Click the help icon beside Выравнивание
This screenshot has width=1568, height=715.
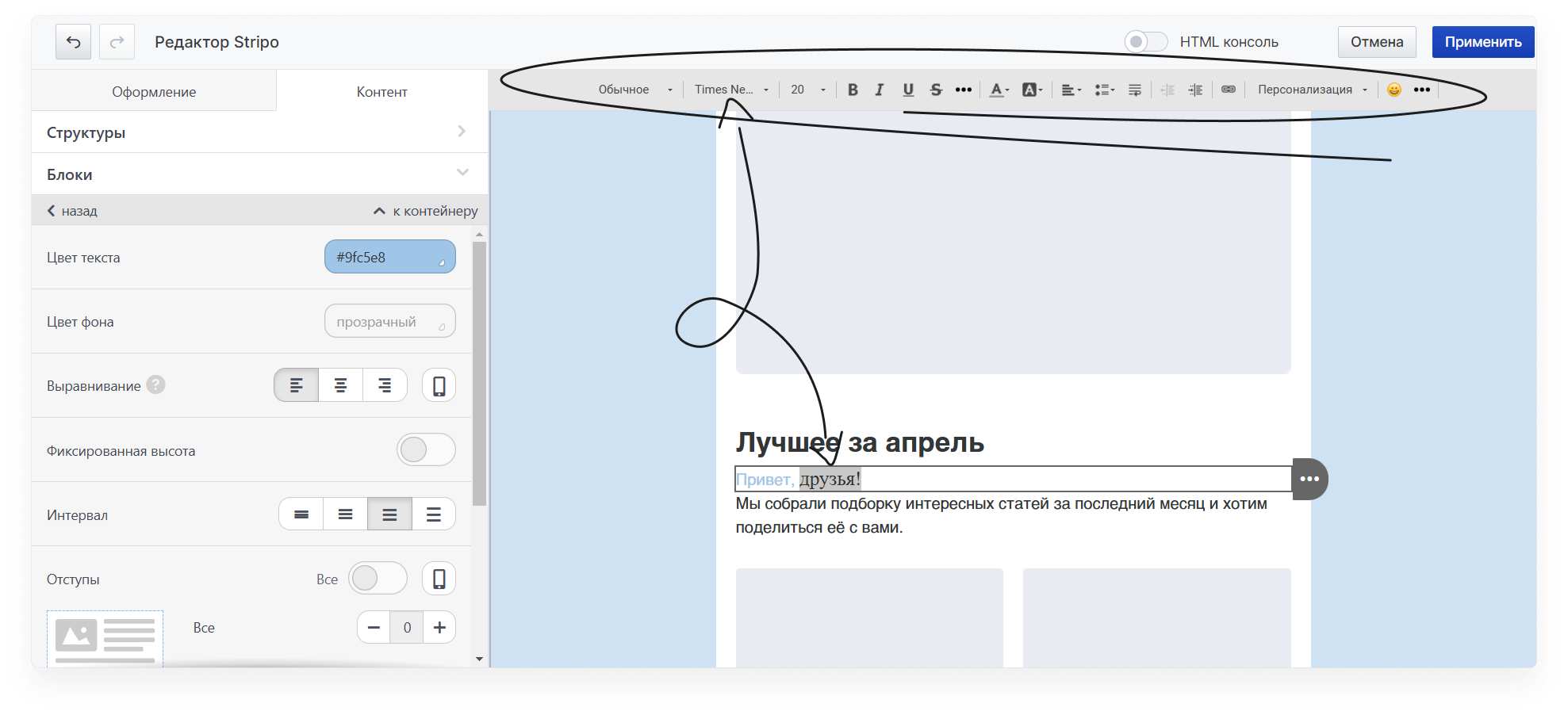click(x=156, y=384)
